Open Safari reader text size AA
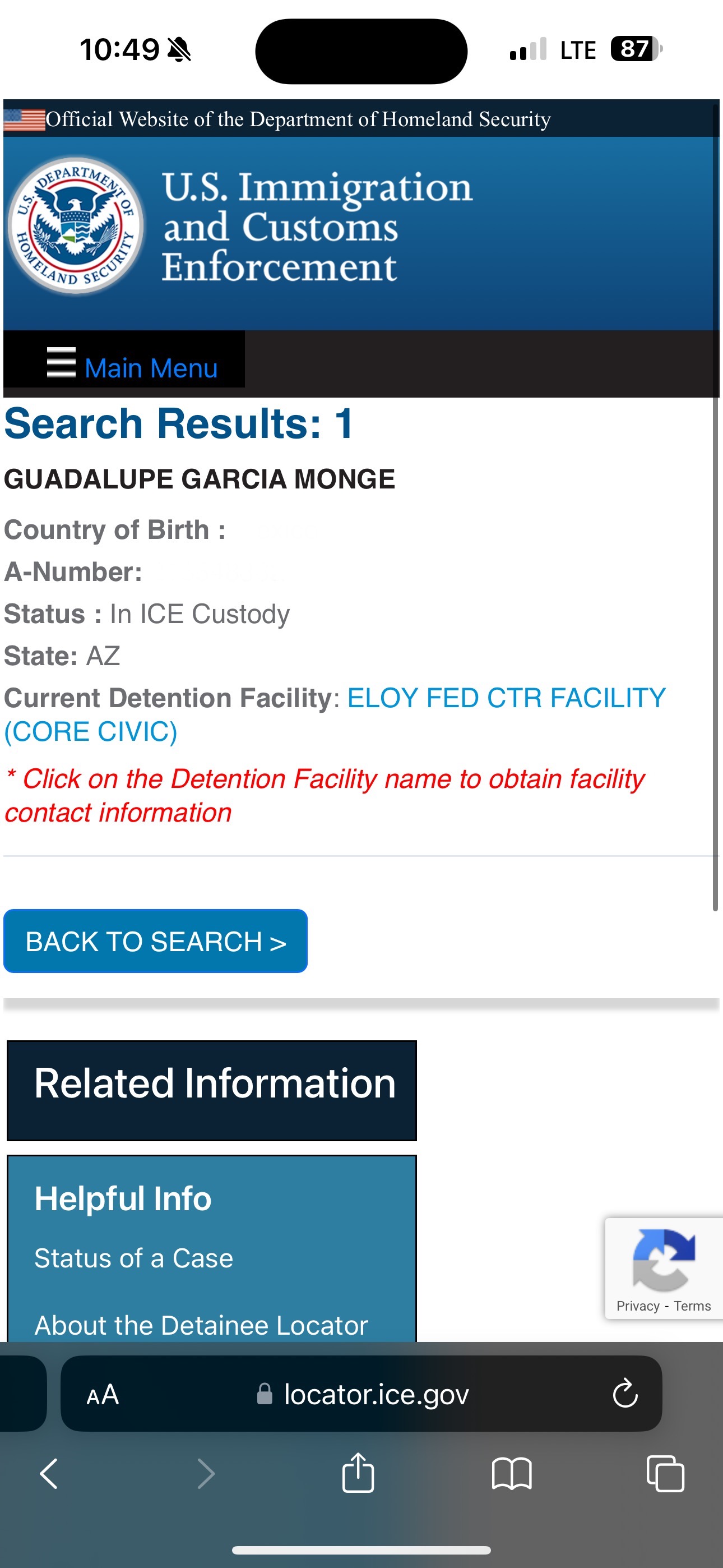Image resolution: width=723 pixels, height=1568 pixels. coord(102,1395)
